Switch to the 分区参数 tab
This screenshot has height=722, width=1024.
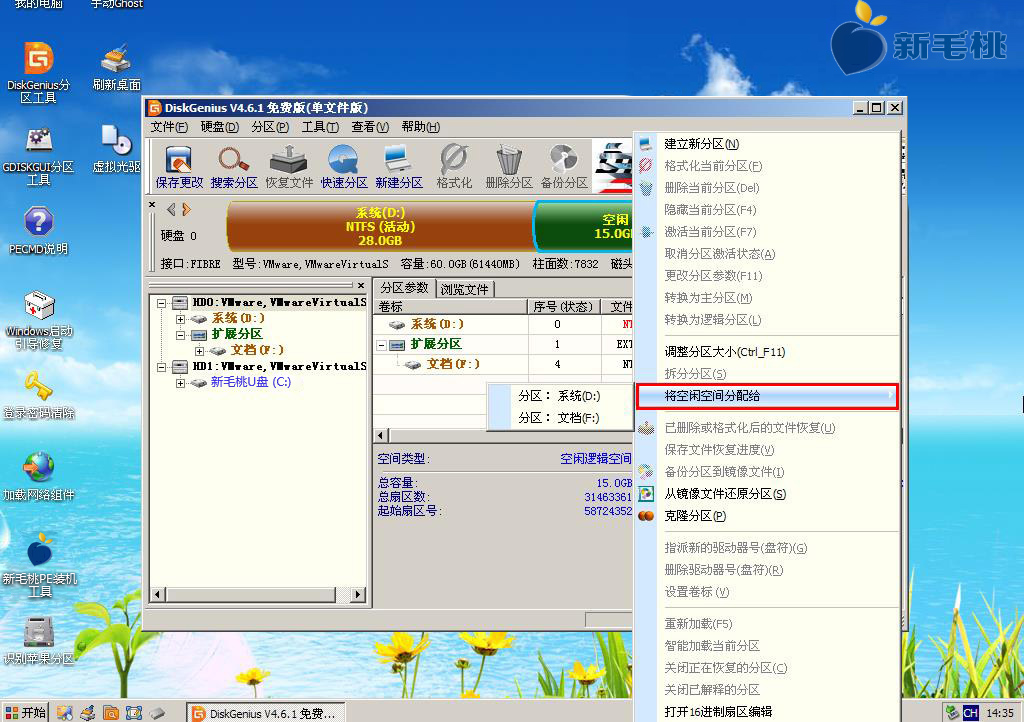(404, 288)
